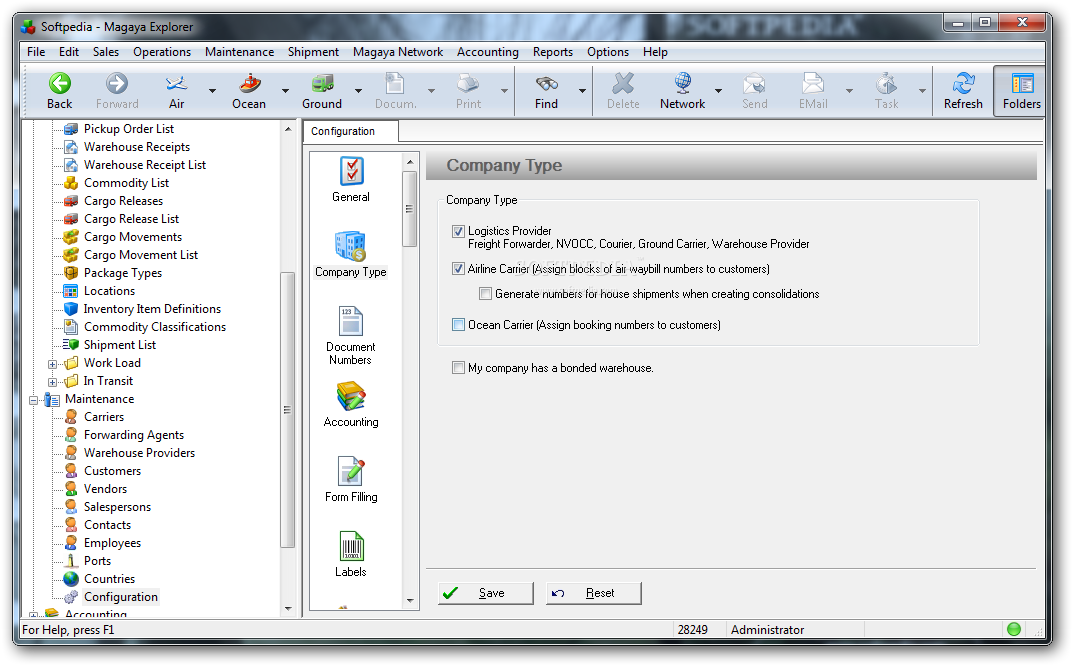Open the File menu
This screenshot has height=666, width=1073.
pyautogui.click(x=36, y=52)
